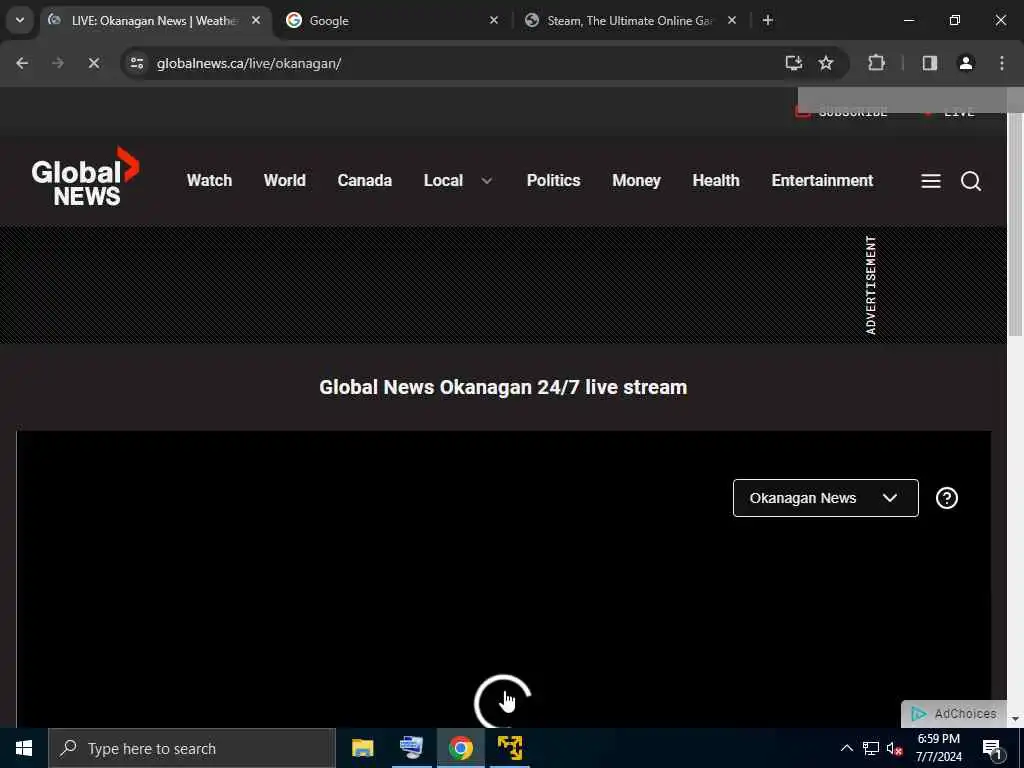Open the notifications center icon

pyautogui.click(x=992, y=749)
